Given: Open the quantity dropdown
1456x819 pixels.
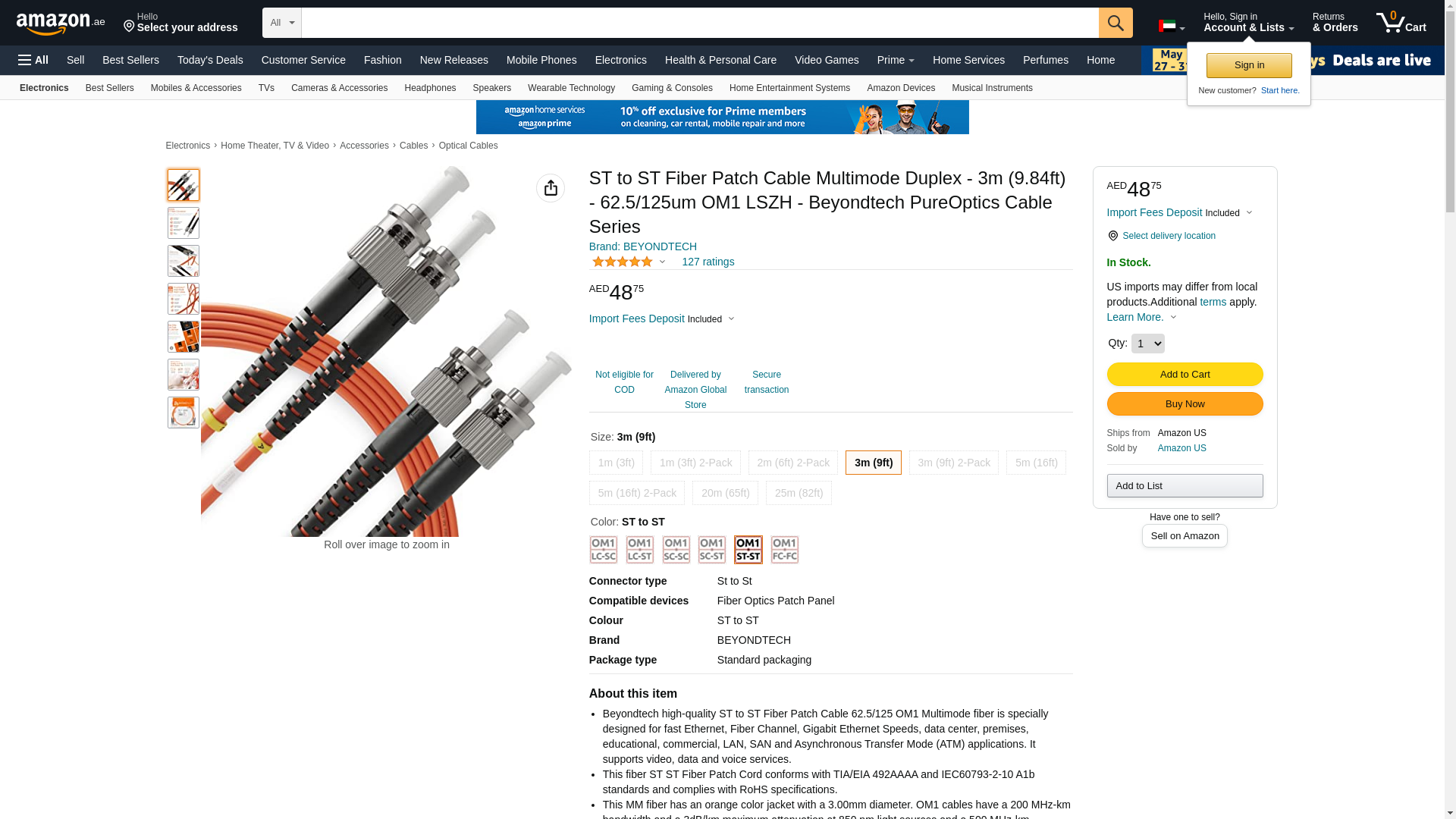Looking at the screenshot, I should pyautogui.click(x=1147, y=344).
